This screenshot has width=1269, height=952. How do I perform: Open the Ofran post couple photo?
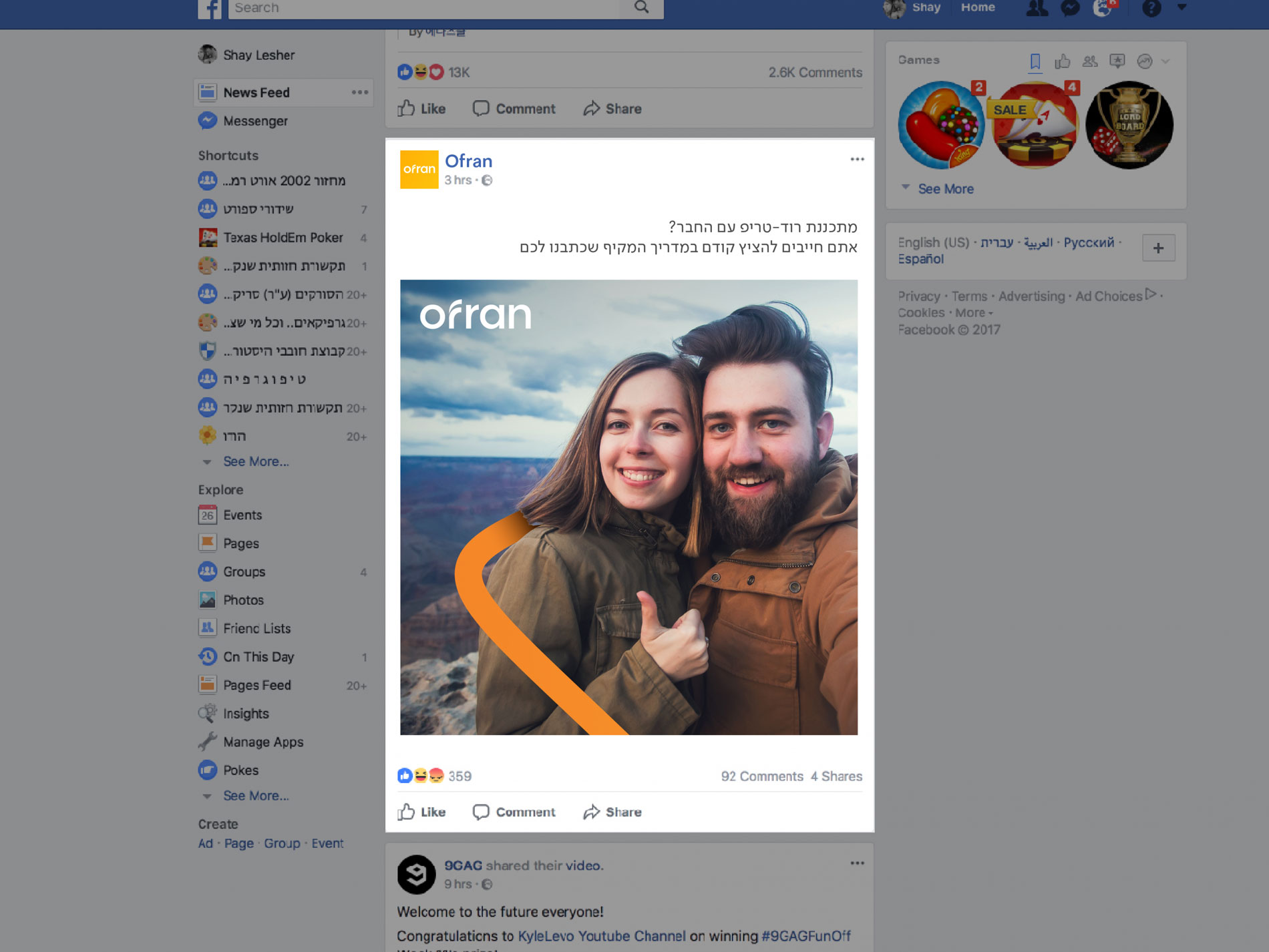click(628, 507)
